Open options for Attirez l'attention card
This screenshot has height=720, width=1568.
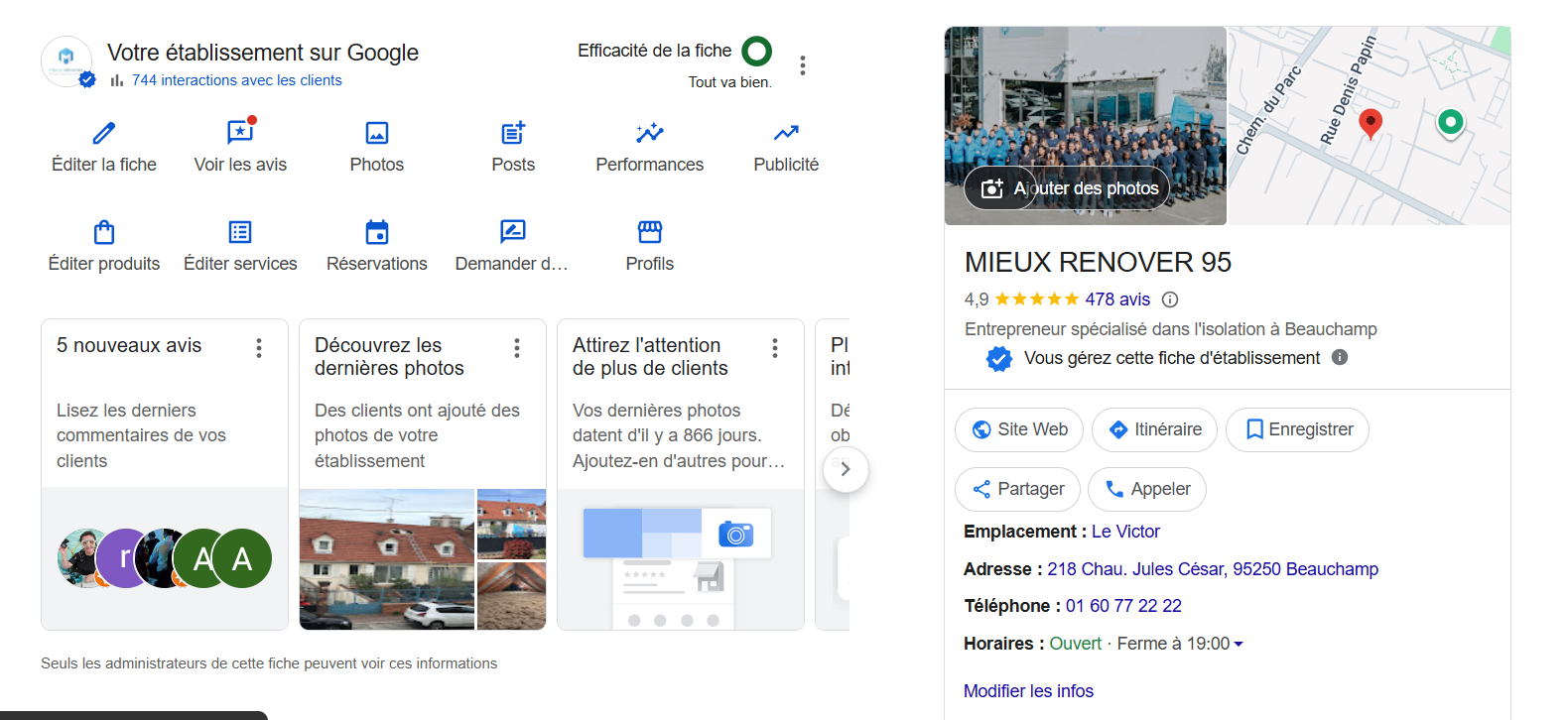point(775,348)
